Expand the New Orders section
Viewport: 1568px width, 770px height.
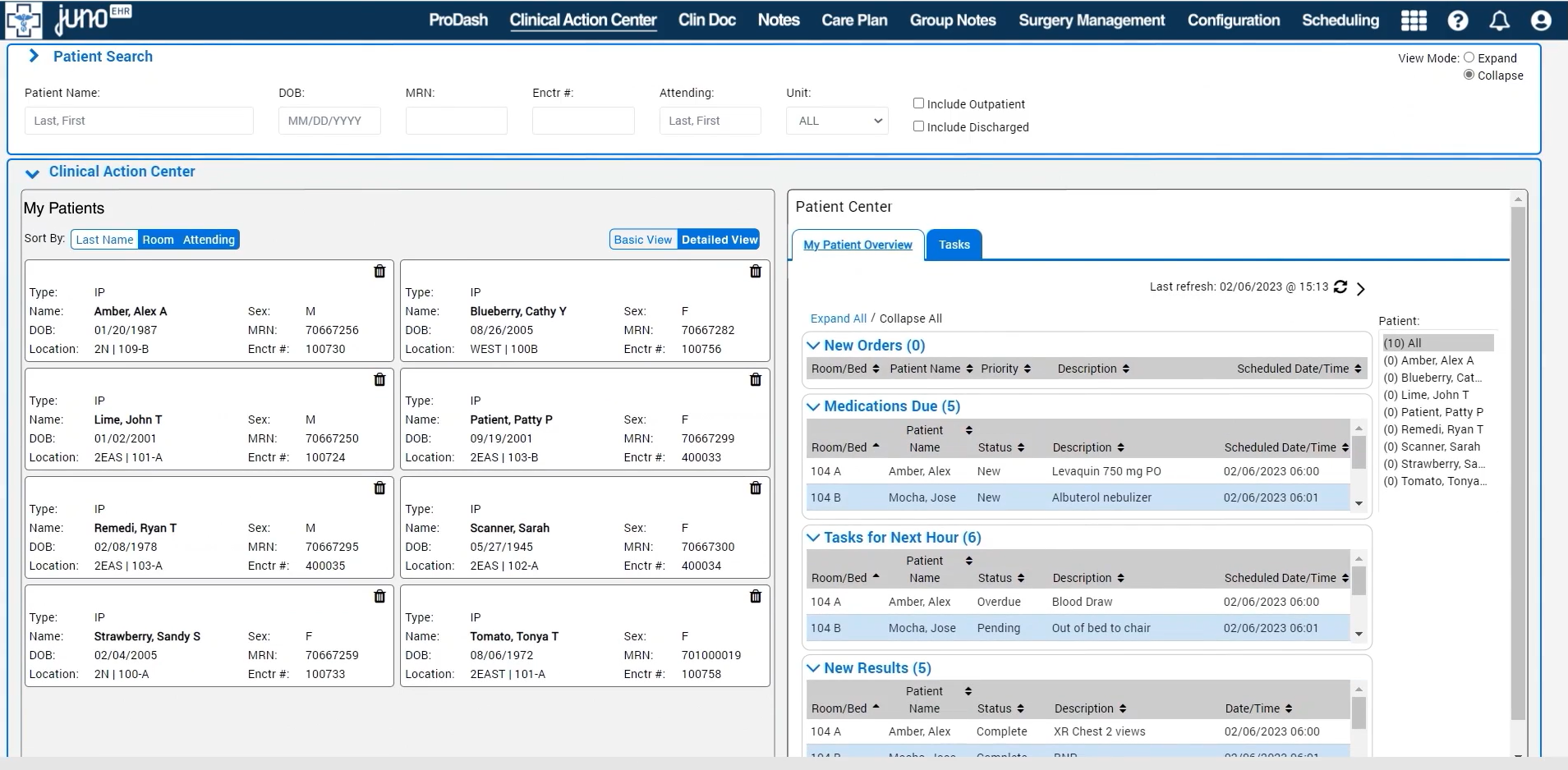coord(813,346)
